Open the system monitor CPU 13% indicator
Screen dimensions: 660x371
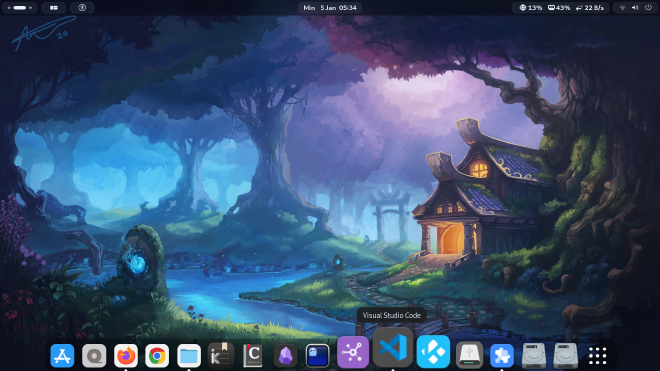530,8
